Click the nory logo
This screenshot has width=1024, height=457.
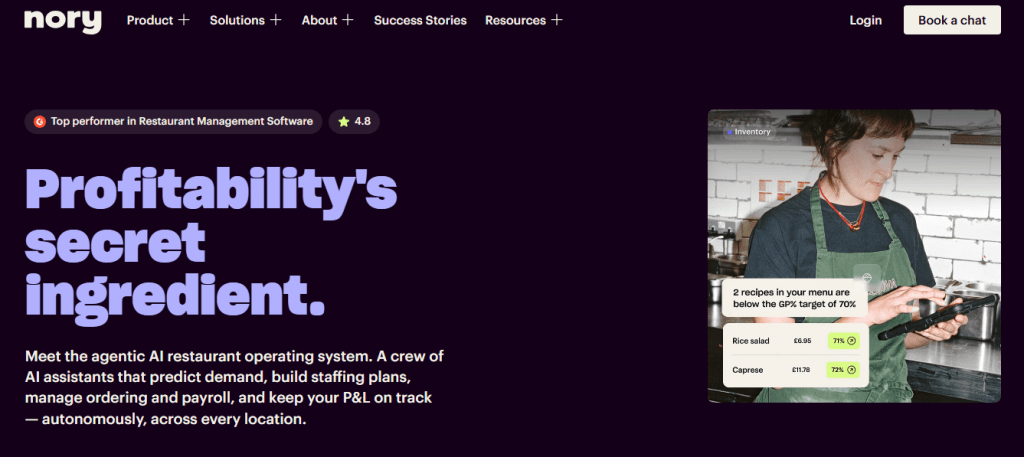63,21
